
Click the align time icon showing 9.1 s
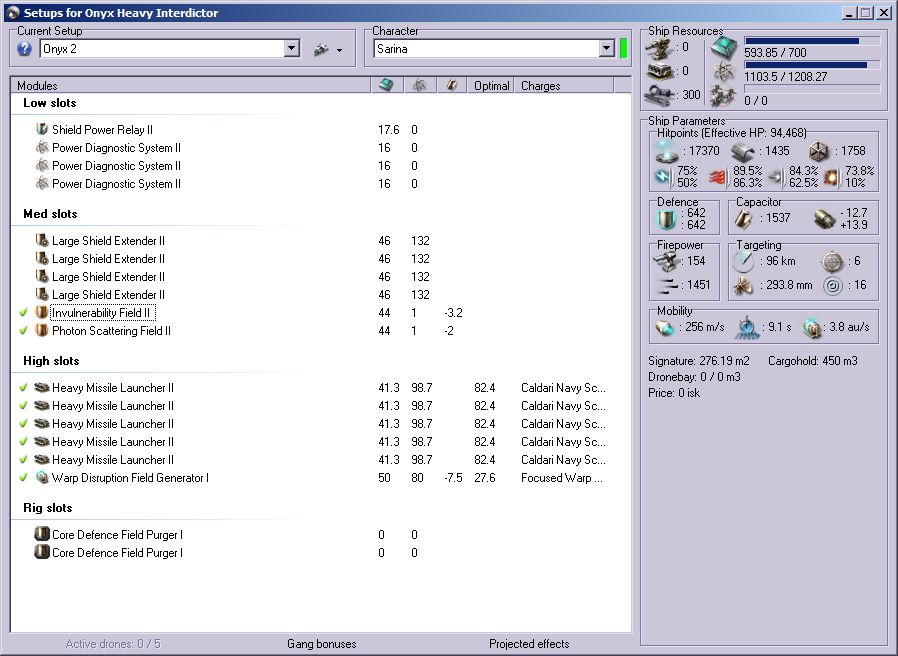748,327
